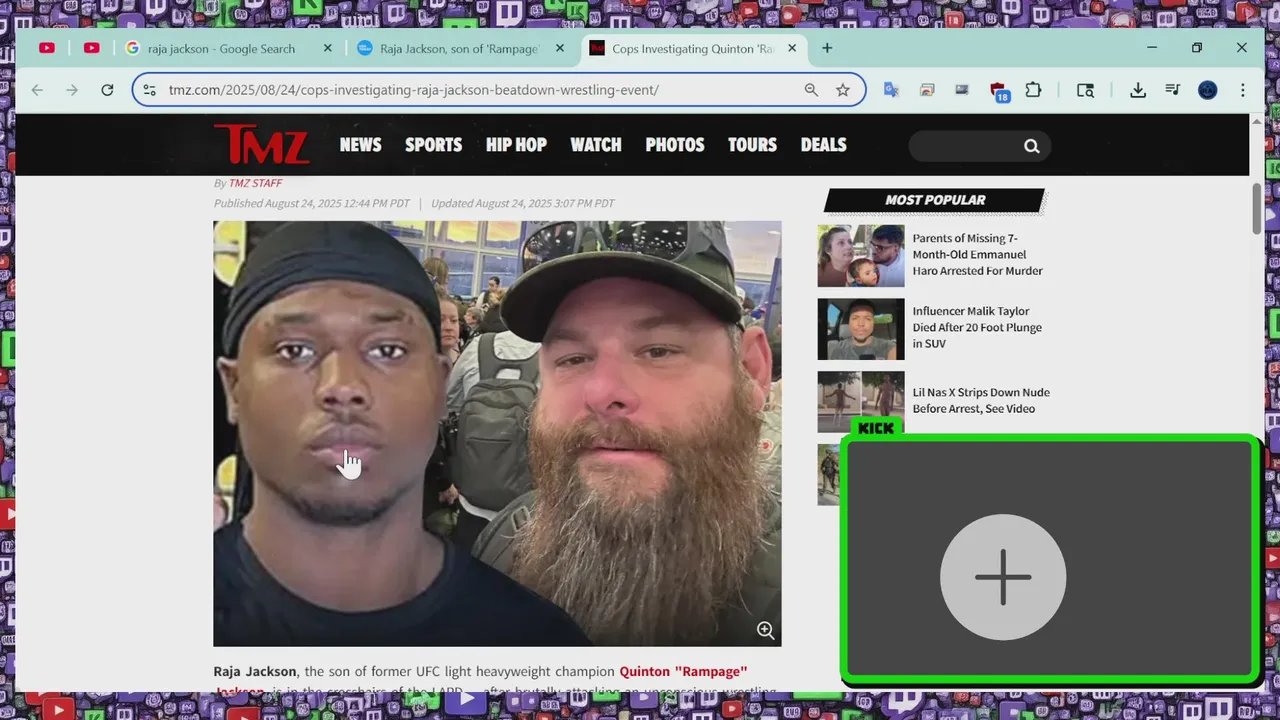1280x720 pixels.
Task: Click the main article photo
Action: tap(497, 433)
